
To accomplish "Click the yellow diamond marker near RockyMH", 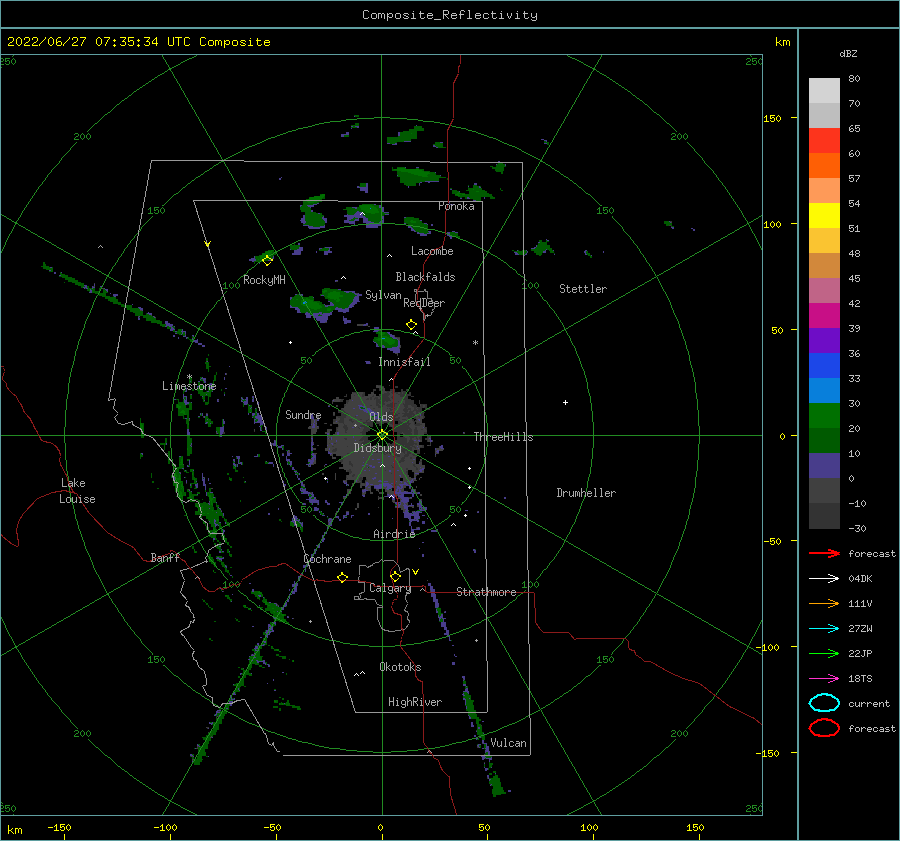I will click(267, 261).
